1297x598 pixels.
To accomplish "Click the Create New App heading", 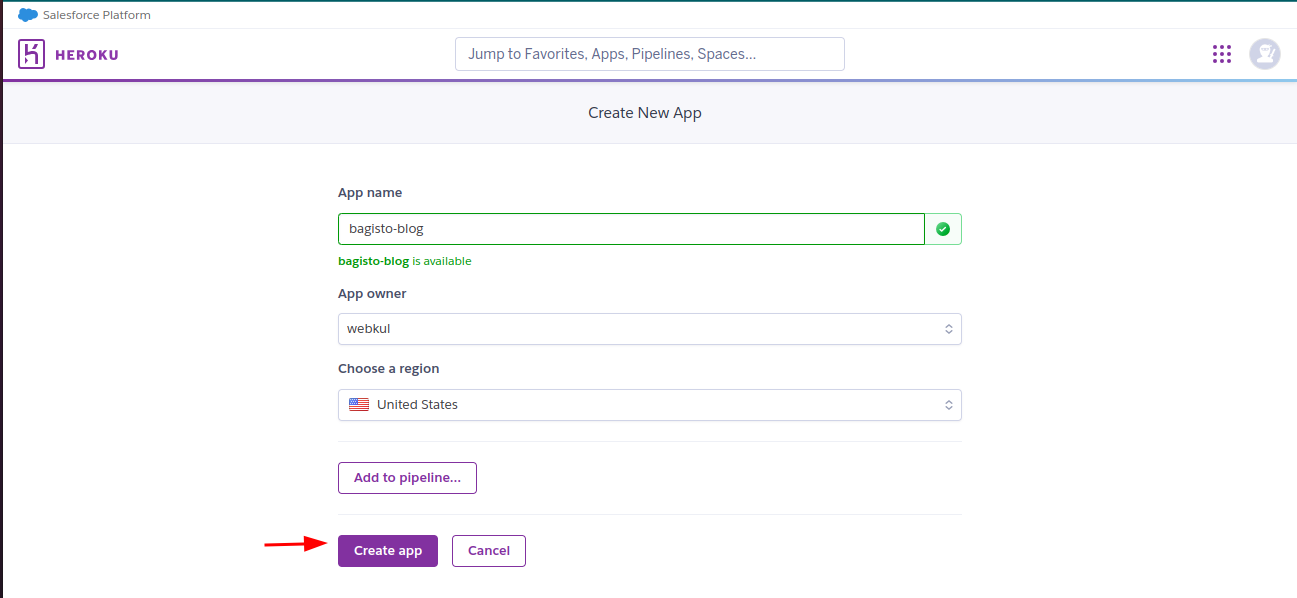I will (x=645, y=113).
